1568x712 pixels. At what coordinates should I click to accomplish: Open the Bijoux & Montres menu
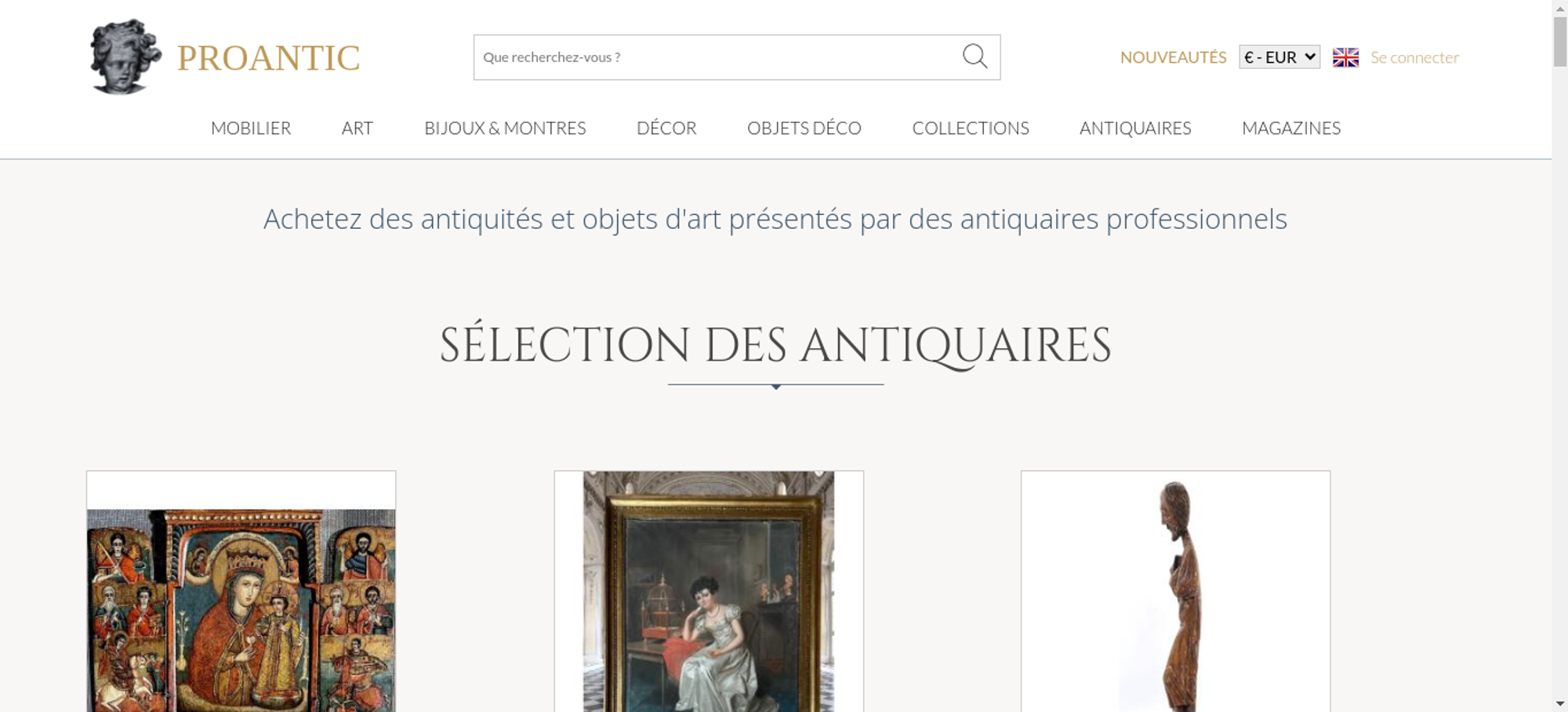pyautogui.click(x=505, y=128)
